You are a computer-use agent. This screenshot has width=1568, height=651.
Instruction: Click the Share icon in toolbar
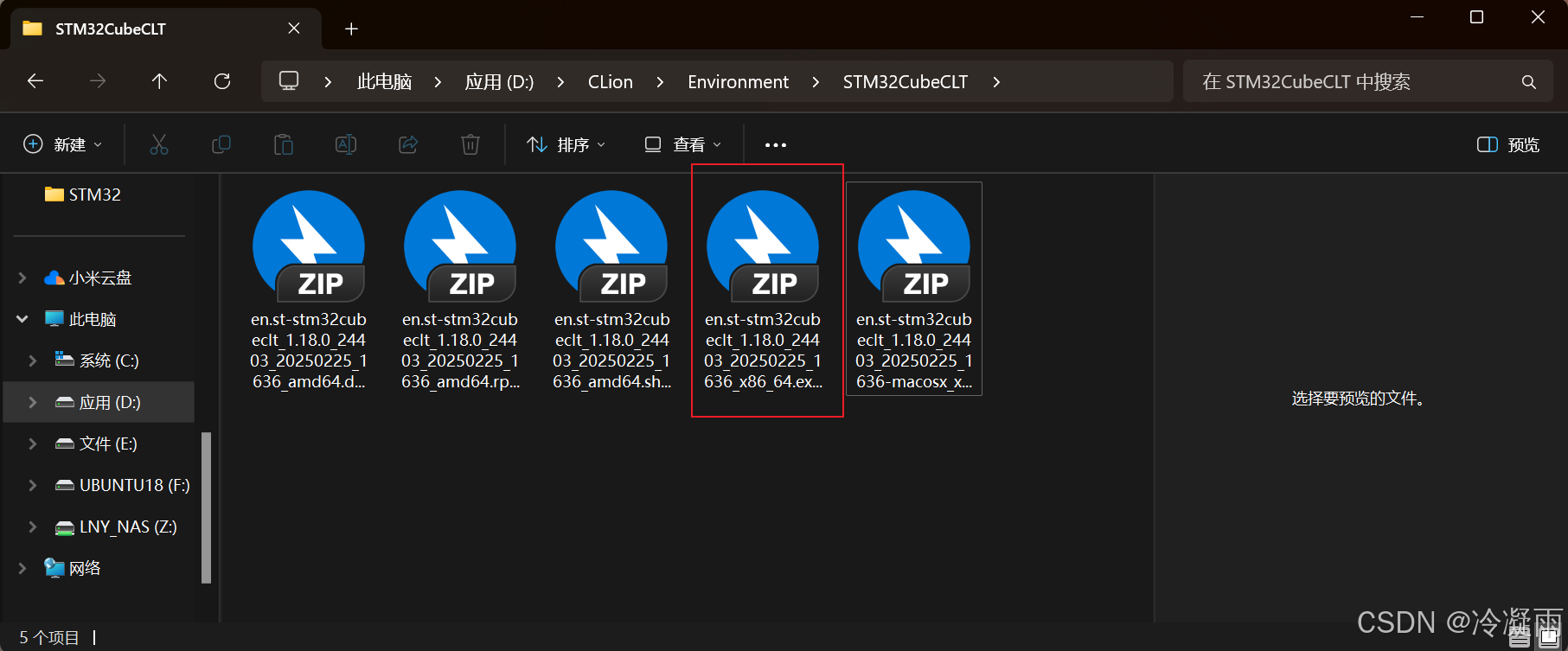pos(408,144)
